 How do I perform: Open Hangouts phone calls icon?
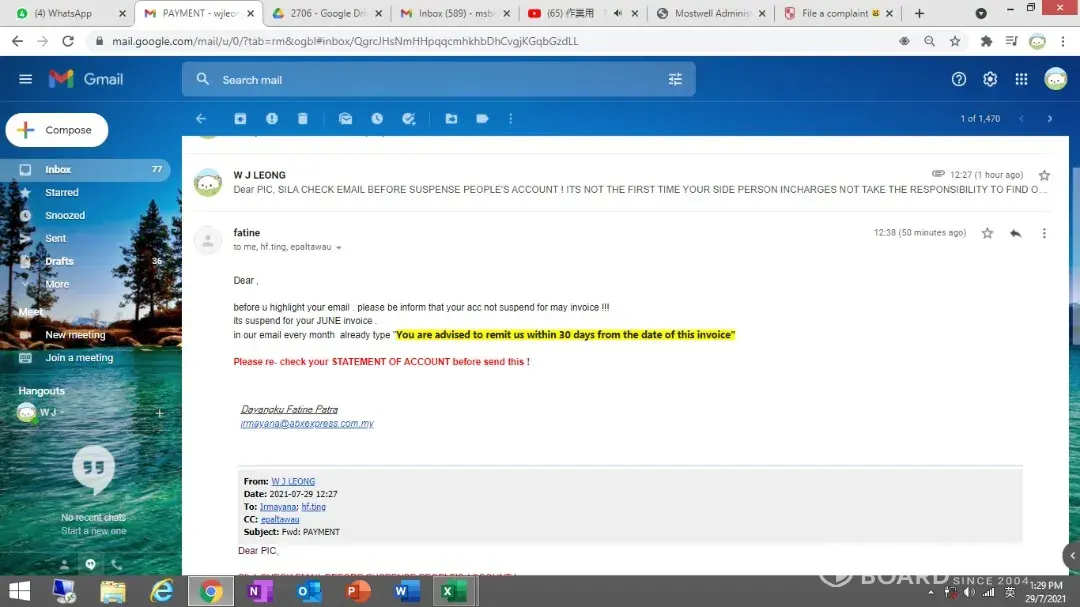pyautogui.click(x=116, y=564)
